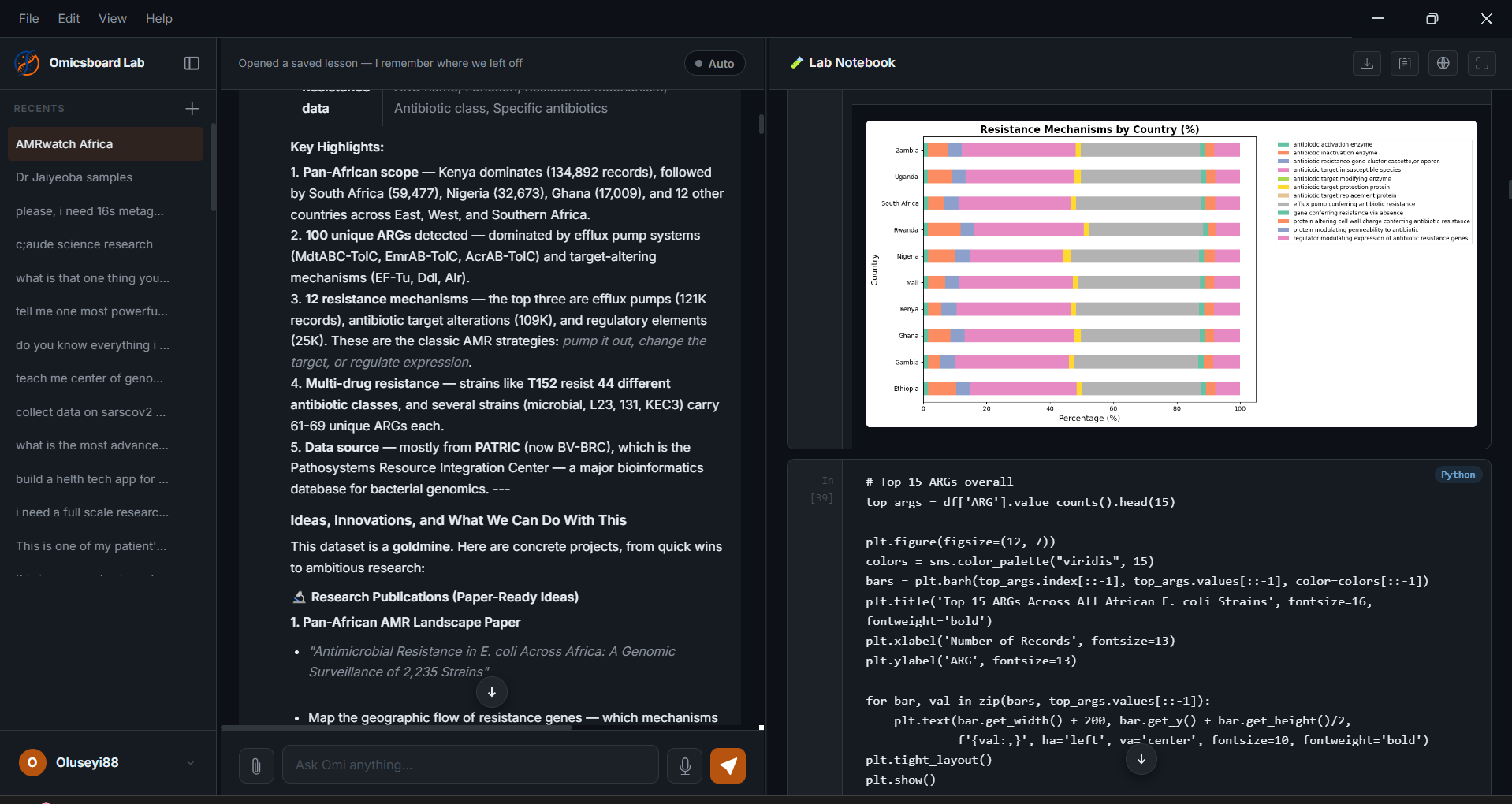Open 'what is the most advance...' chat
The image size is (1512, 804).
coord(106,445)
